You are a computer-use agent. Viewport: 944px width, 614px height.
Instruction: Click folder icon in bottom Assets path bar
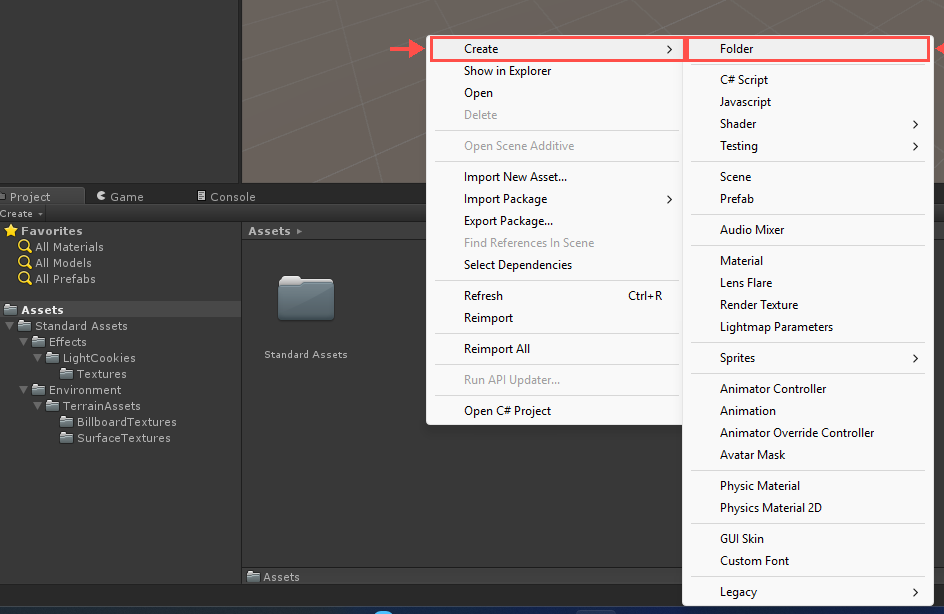point(253,576)
